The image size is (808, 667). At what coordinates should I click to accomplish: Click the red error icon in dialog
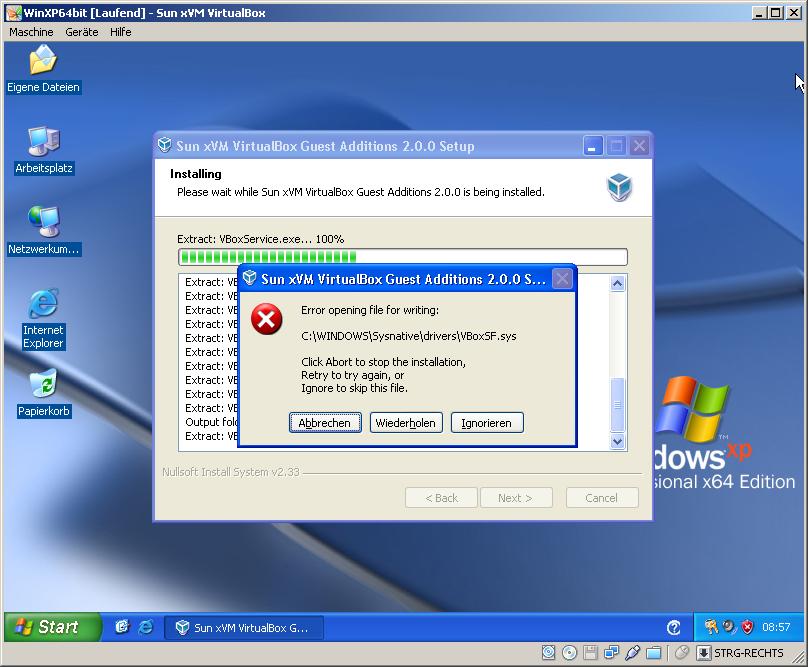[266, 319]
